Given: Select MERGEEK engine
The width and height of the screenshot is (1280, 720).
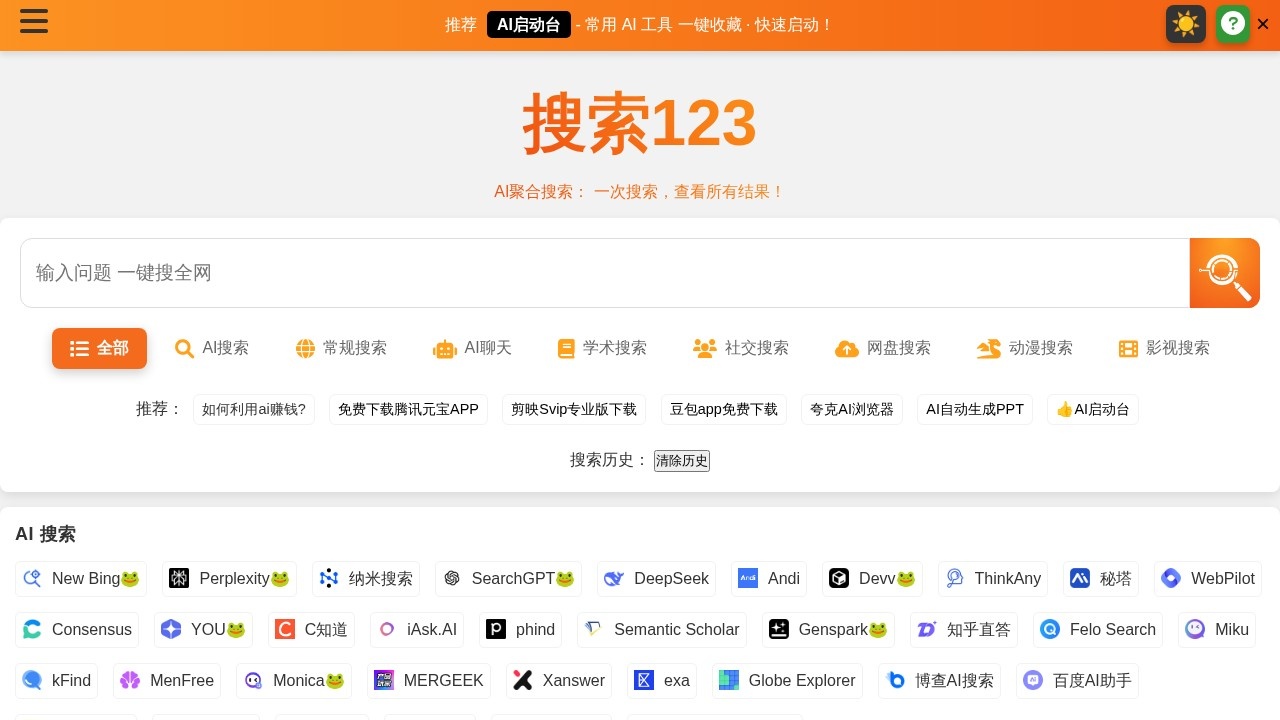Looking at the screenshot, I should [x=429, y=680].
